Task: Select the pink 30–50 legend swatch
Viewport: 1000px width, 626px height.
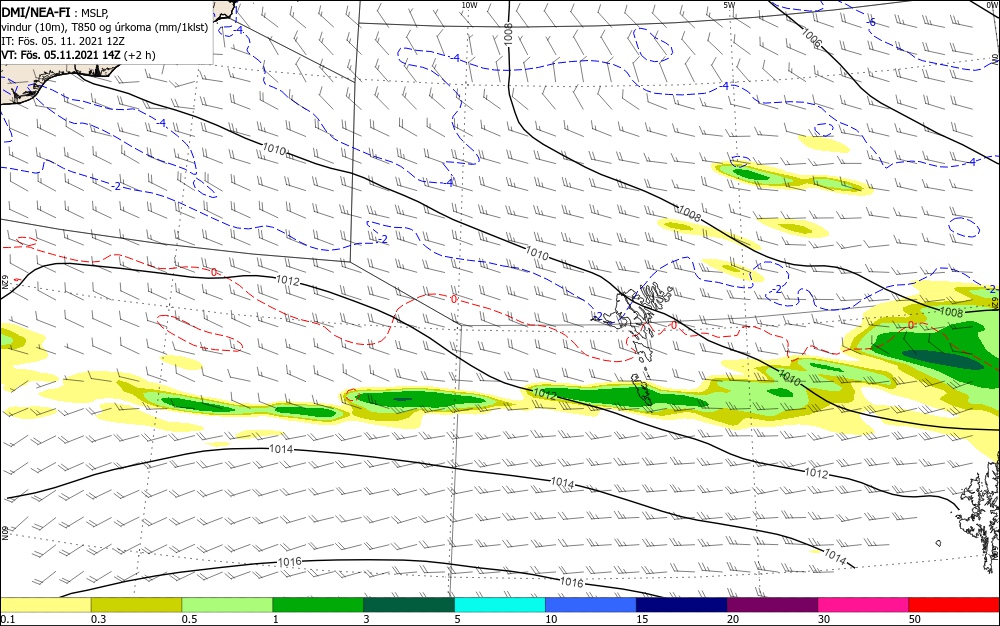Action: [x=864, y=605]
